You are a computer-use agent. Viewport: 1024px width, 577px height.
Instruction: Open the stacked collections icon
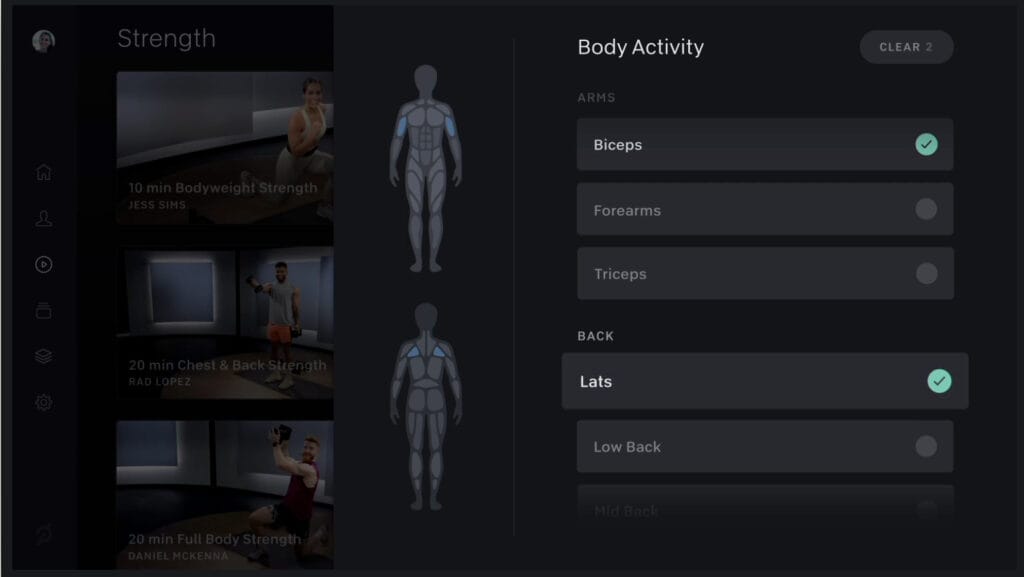[44, 310]
